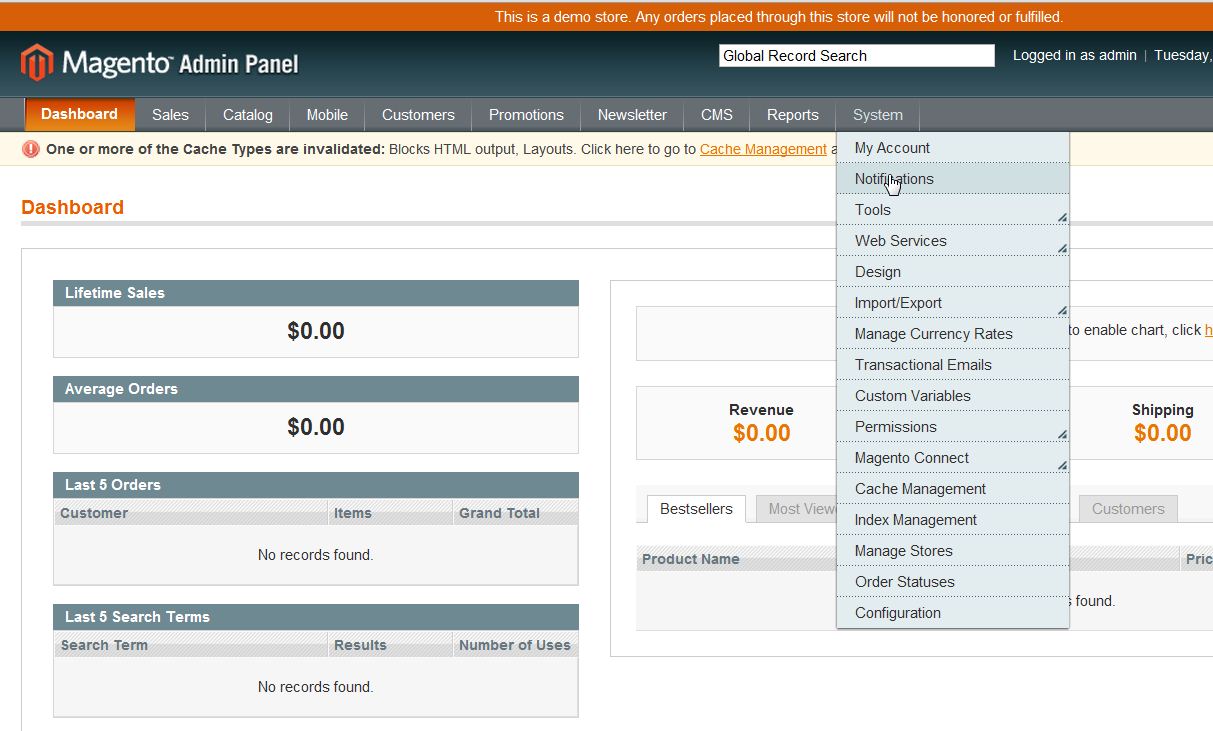Open Index Management menu item
1213x731 pixels.
(915, 520)
